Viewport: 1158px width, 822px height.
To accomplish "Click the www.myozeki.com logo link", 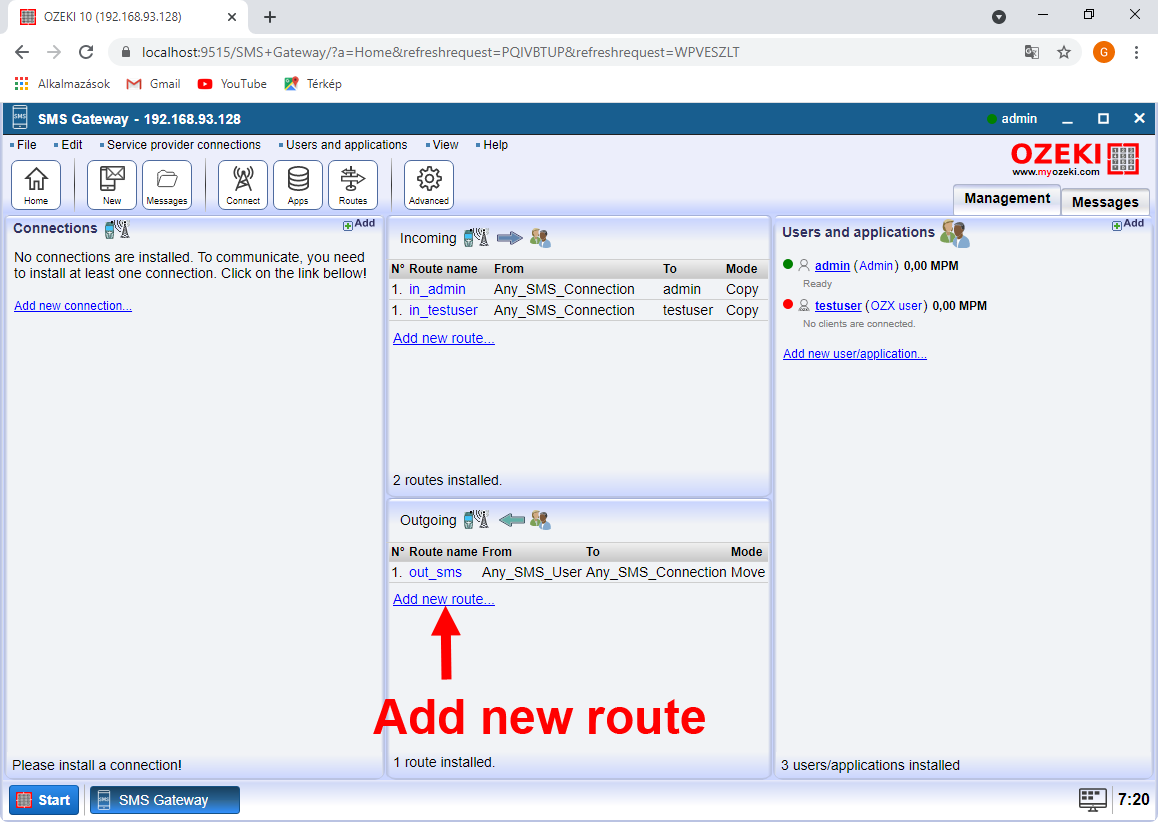I will (x=1055, y=171).
